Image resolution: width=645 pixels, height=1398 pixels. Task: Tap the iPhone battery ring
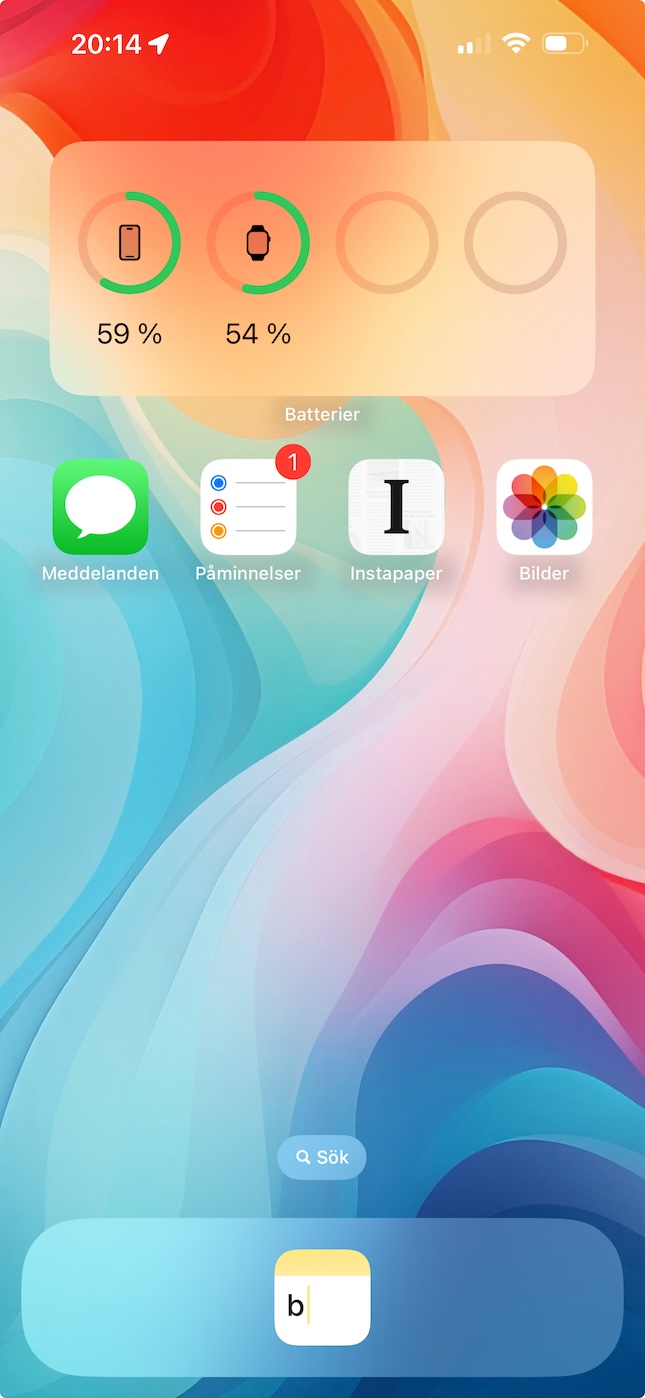pos(129,243)
